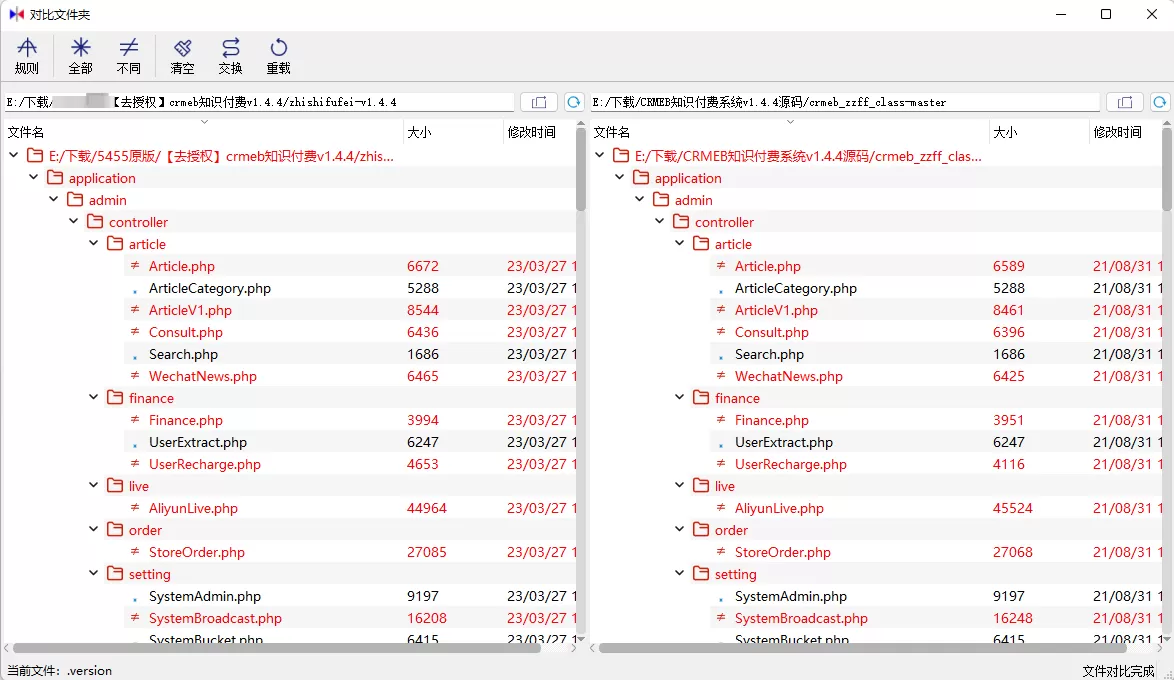
Task: Click not-equal marker of right UserRecharge.php
Action: coord(721,464)
